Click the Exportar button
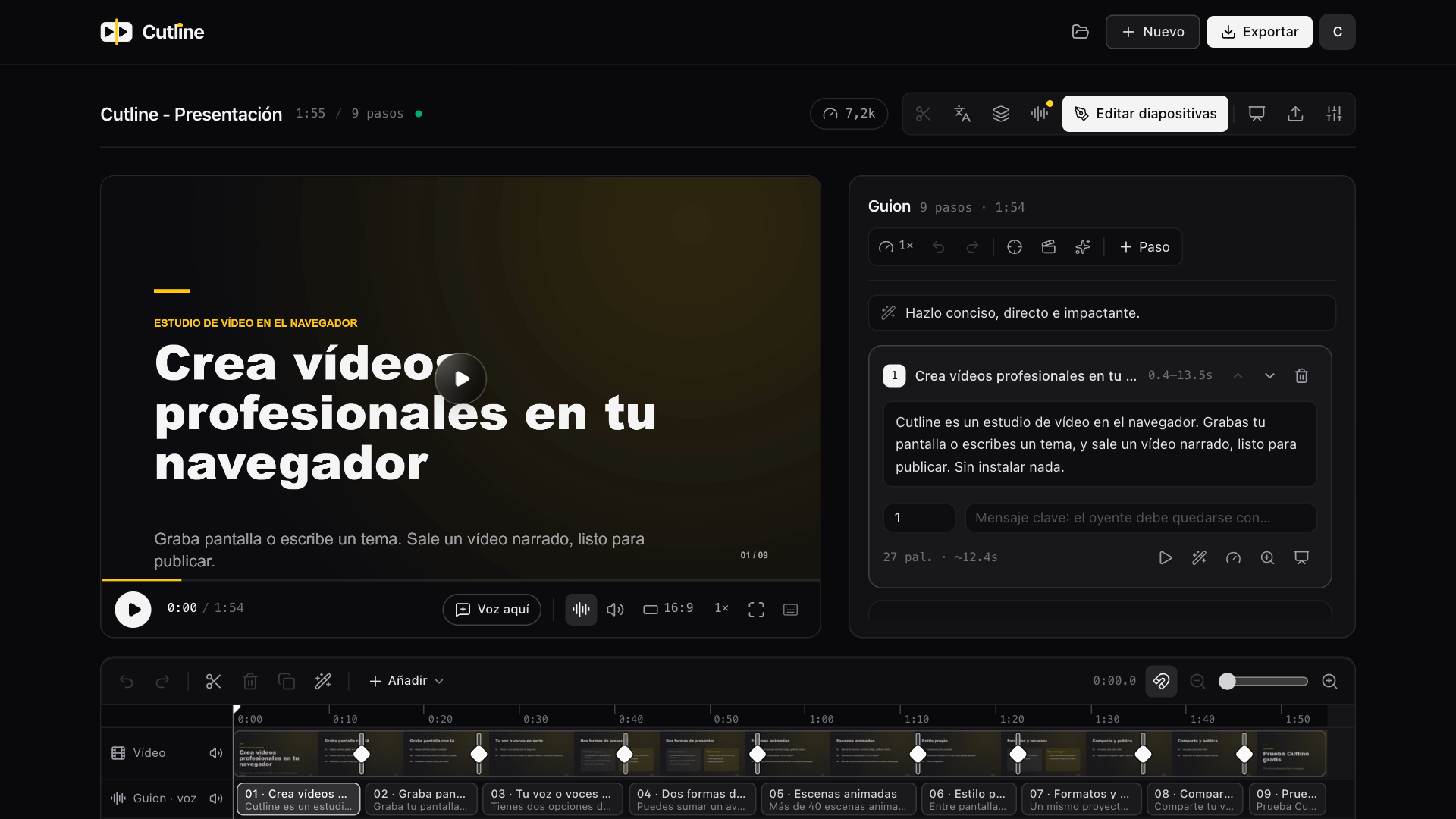Screen dimensions: 1456x819 coord(1260,32)
